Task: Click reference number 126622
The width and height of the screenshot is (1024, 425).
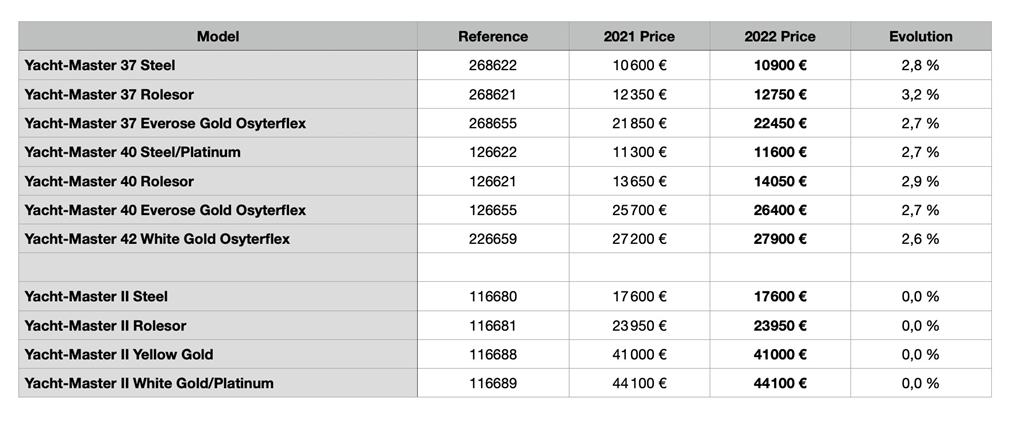Action: [x=493, y=152]
